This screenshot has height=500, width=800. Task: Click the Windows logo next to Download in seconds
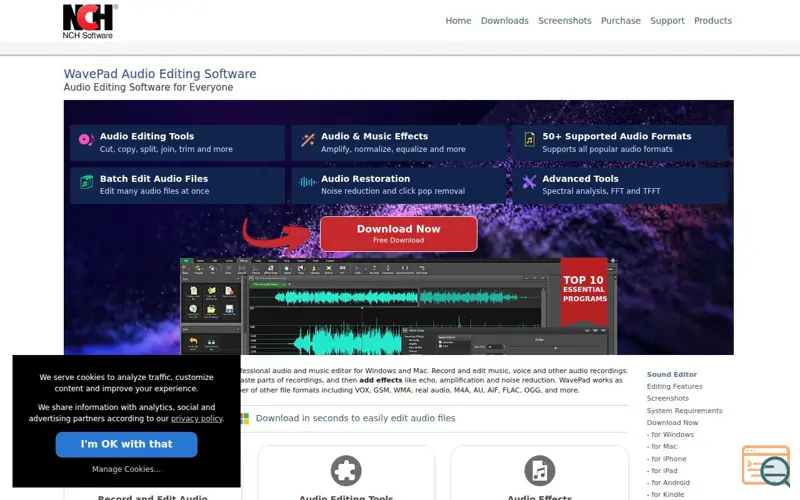pos(245,418)
